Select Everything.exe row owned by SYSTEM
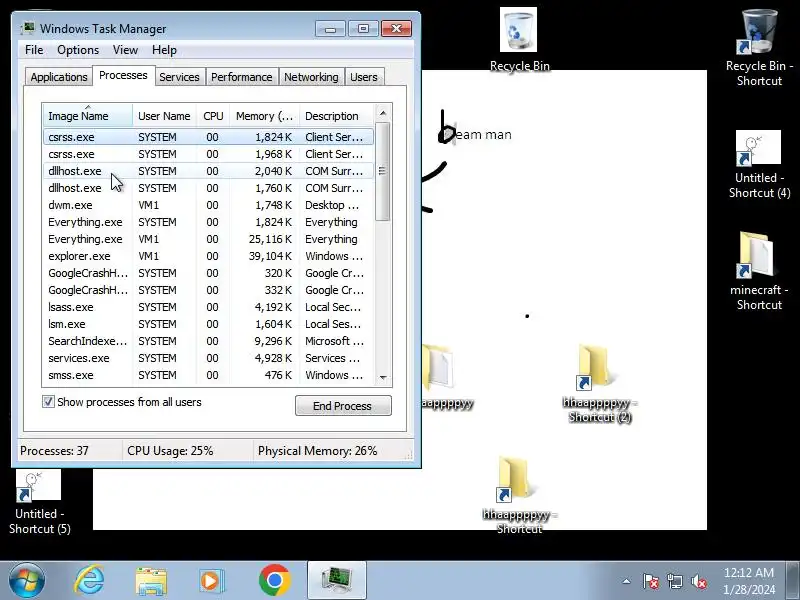Viewport: 800px width, 600px height. [x=209, y=222]
